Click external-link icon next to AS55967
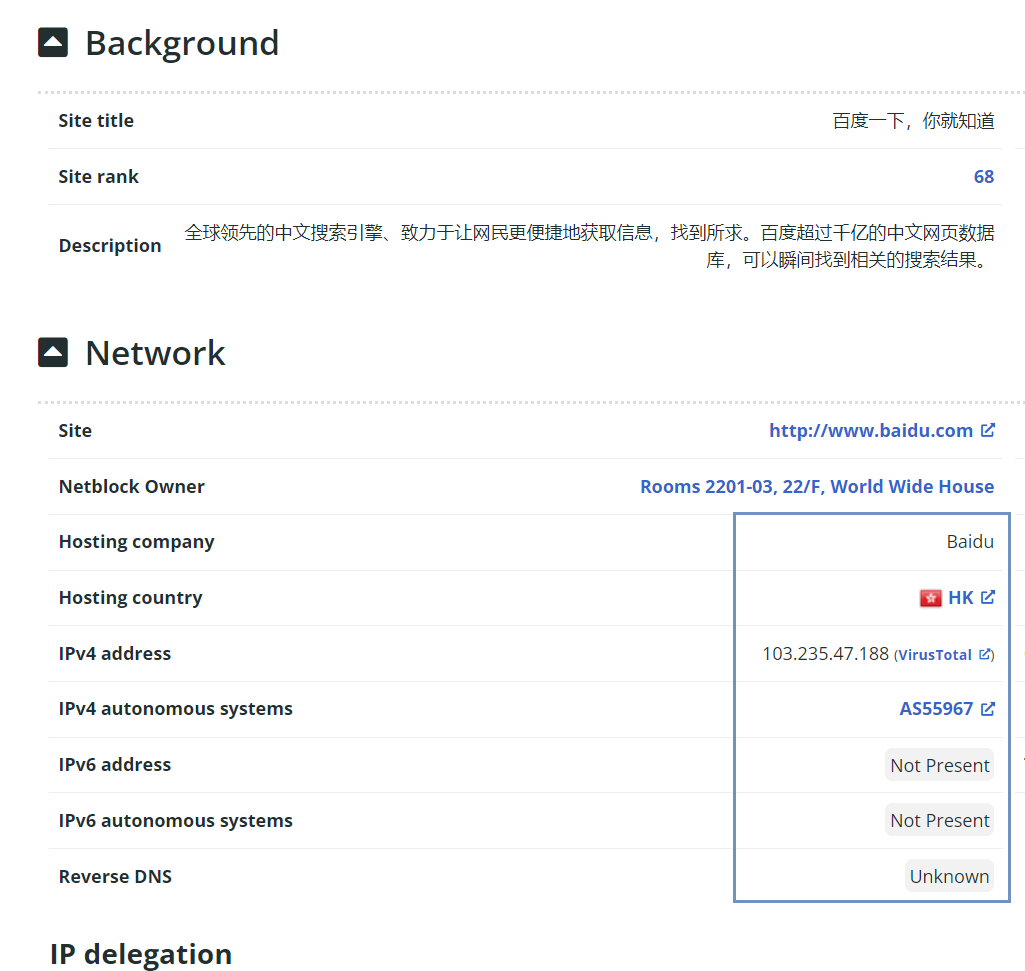This screenshot has height=971, width=1025. pos(988,709)
